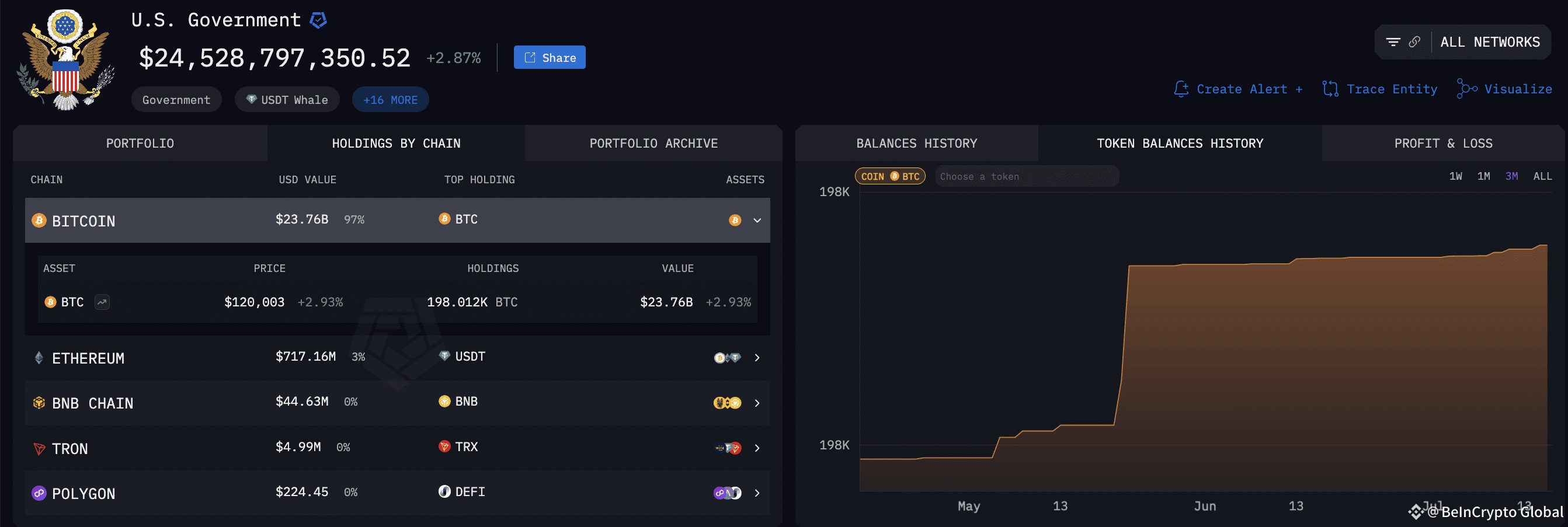Open the PROFIT & LOSS tab
The width and height of the screenshot is (1568, 527).
(x=1443, y=143)
